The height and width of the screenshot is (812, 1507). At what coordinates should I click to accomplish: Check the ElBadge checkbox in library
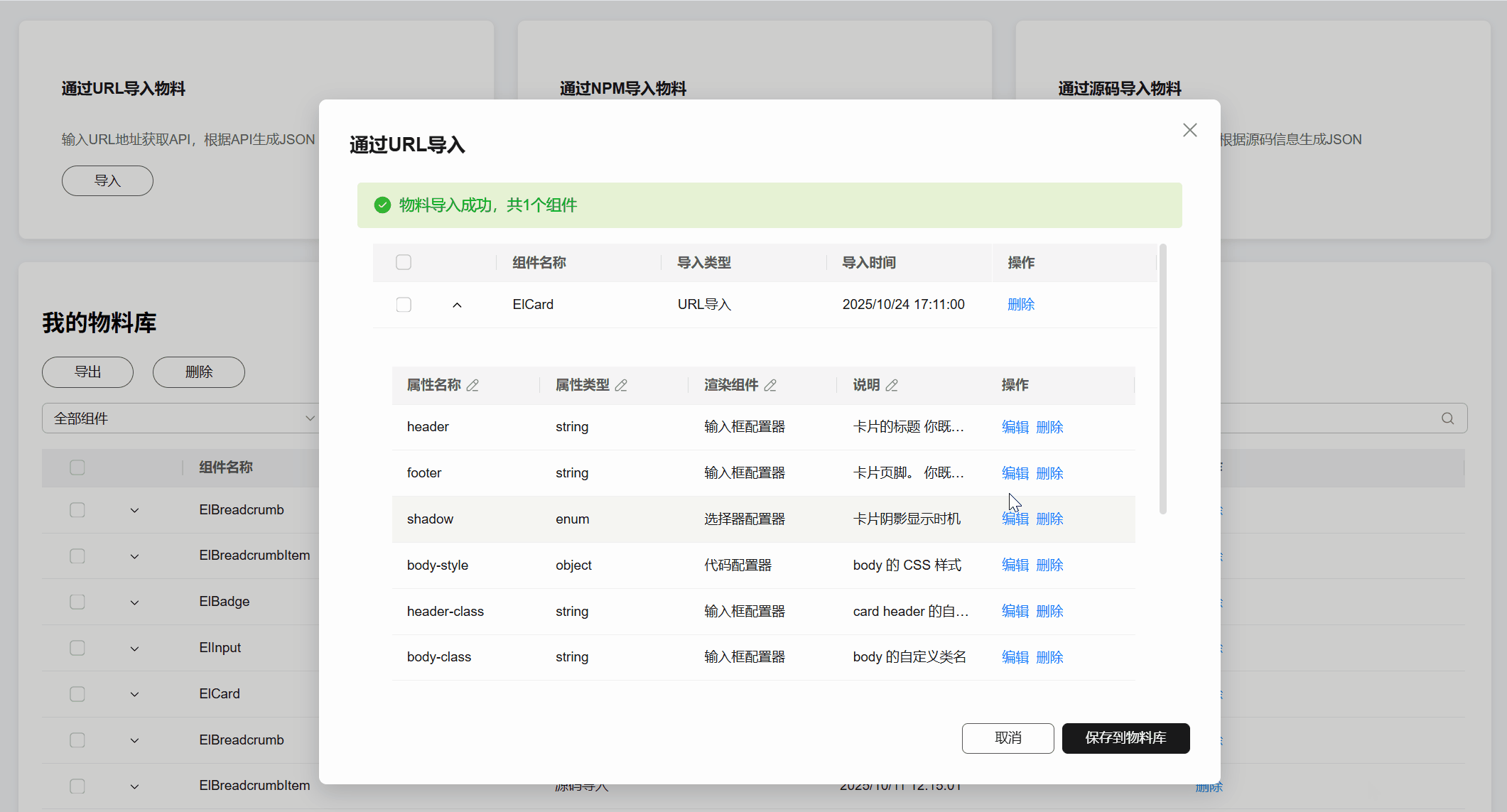tap(77, 602)
